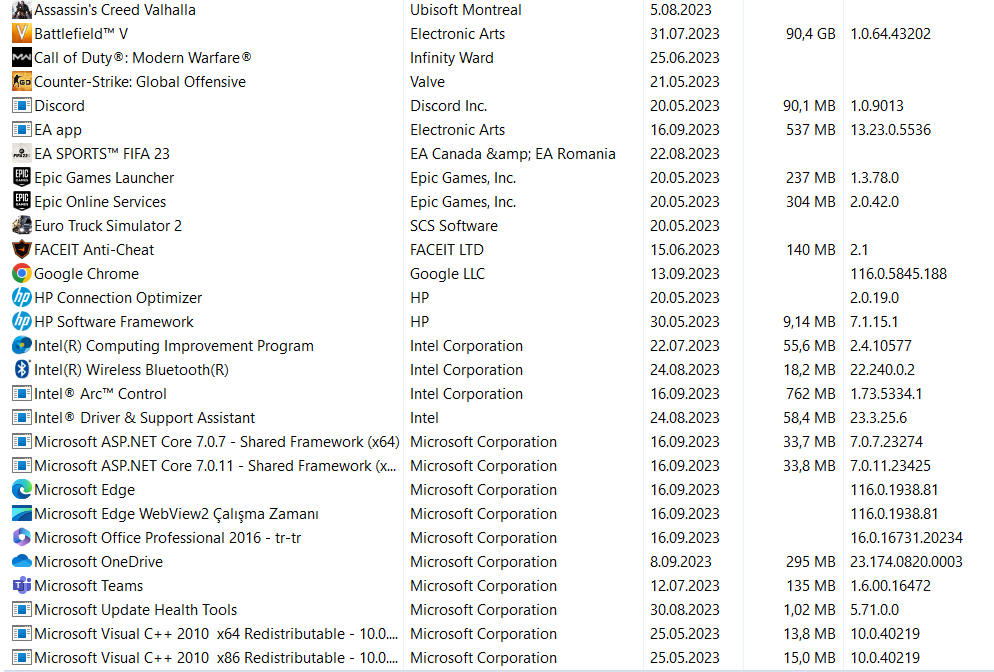Screen dimensions: 994x672
Task: Select the EA app name text
Action: click(x=58, y=130)
